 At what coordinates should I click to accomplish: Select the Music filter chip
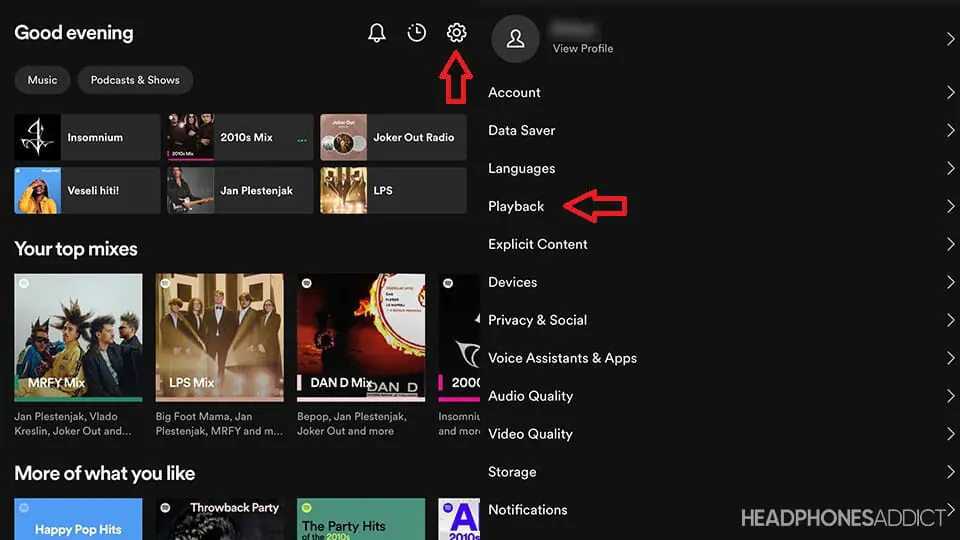(x=42, y=80)
